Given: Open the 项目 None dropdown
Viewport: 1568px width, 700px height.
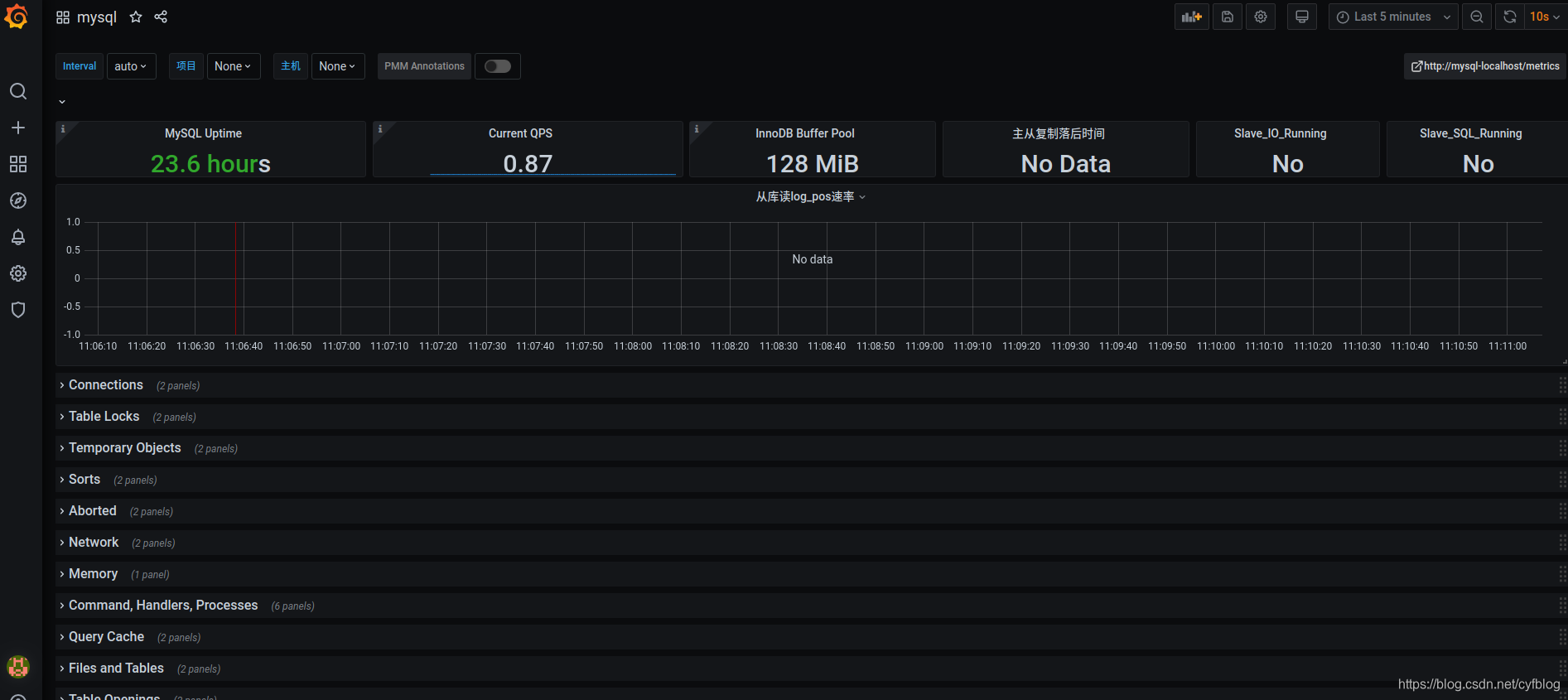Looking at the screenshot, I should coord(234,66).
